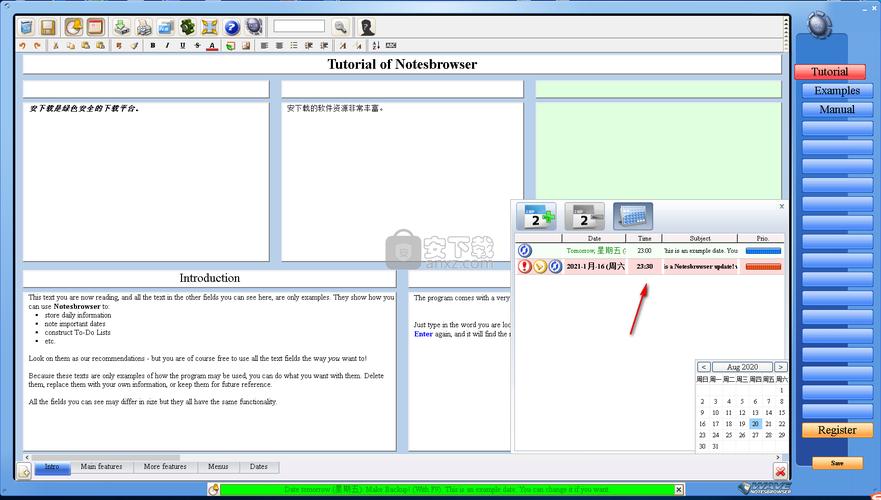
Task: Click the undo arrow icon
Action: (x=22, y=46)
